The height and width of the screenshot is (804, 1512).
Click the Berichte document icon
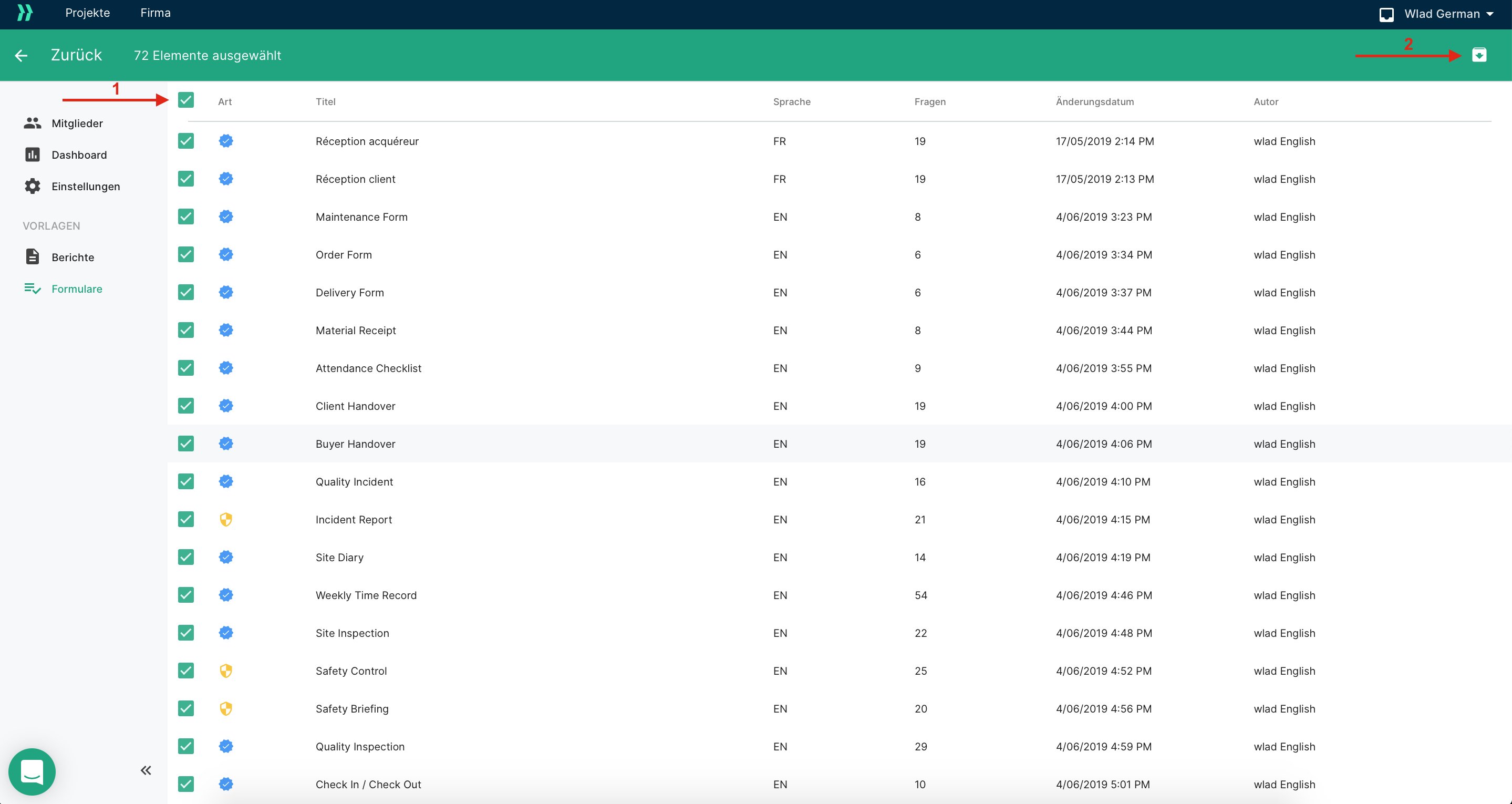[32, 256]
